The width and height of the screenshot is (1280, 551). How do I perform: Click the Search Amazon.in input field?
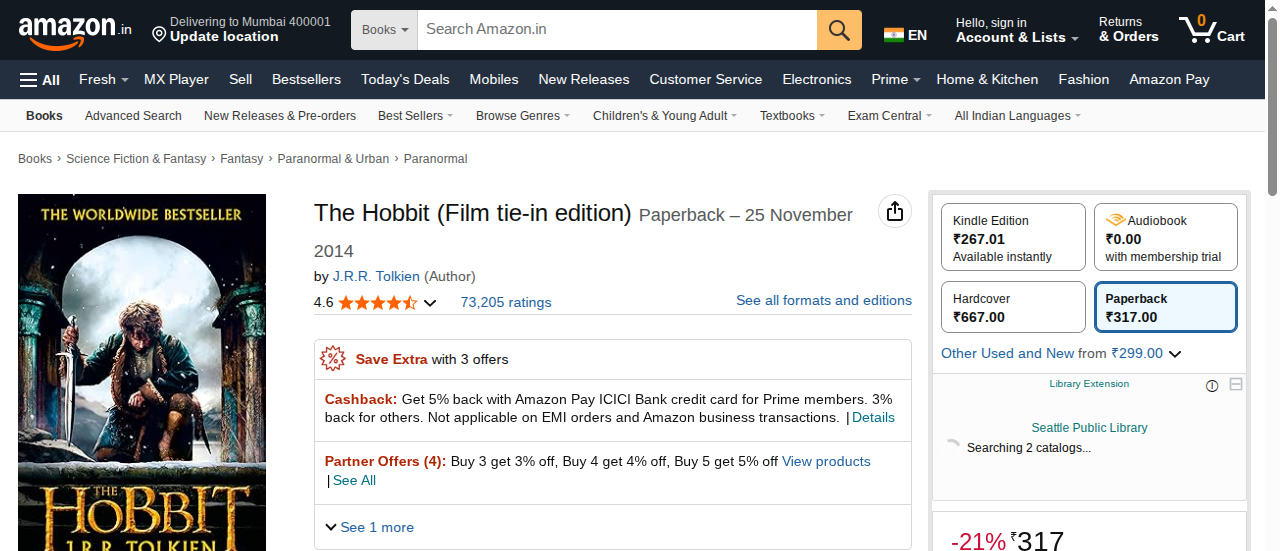(617, 30)
